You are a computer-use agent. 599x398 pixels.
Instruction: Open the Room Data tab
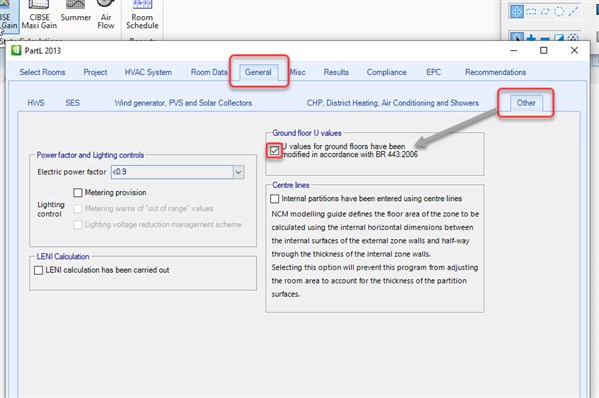pos(209,72)
